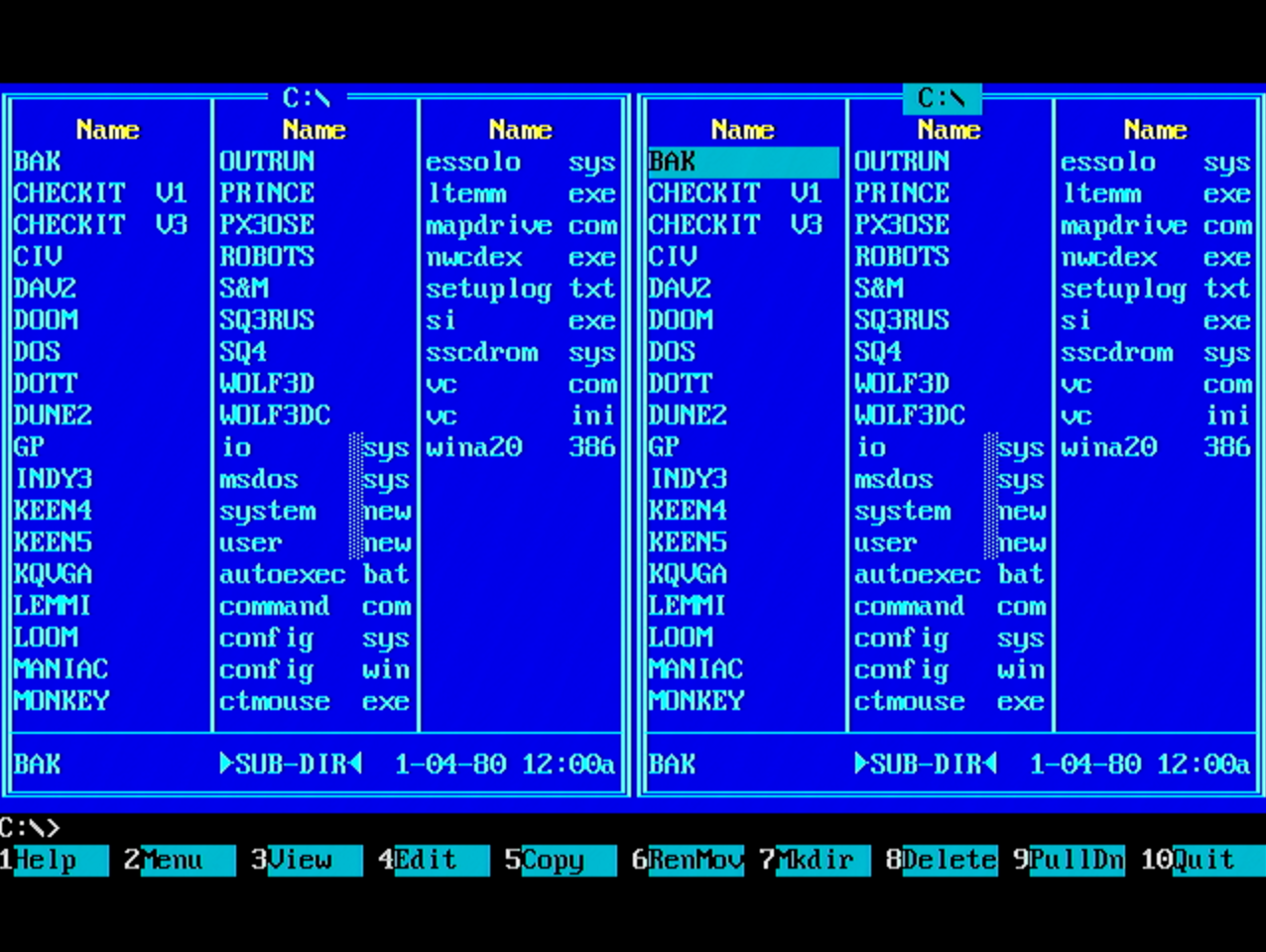Select sscdrom sys in left panel
This screenshot has height=952, width=1266.
pyautogui.click(x=521, y=352)
